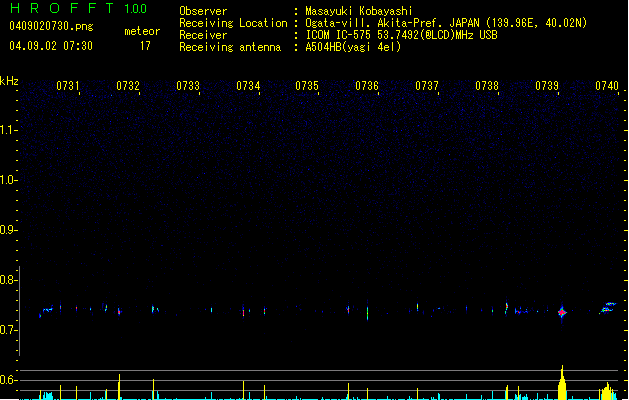
Task: Click the 0735 time marker
Action: click(307, 86)
